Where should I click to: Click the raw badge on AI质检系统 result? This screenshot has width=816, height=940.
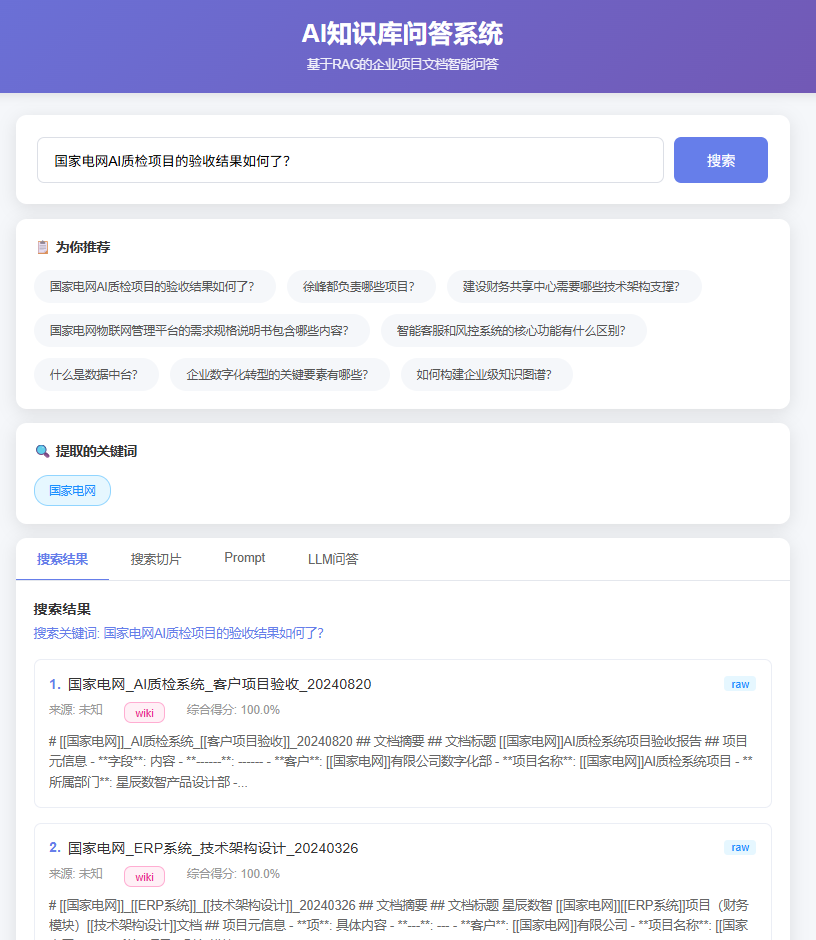pos(740,684)
